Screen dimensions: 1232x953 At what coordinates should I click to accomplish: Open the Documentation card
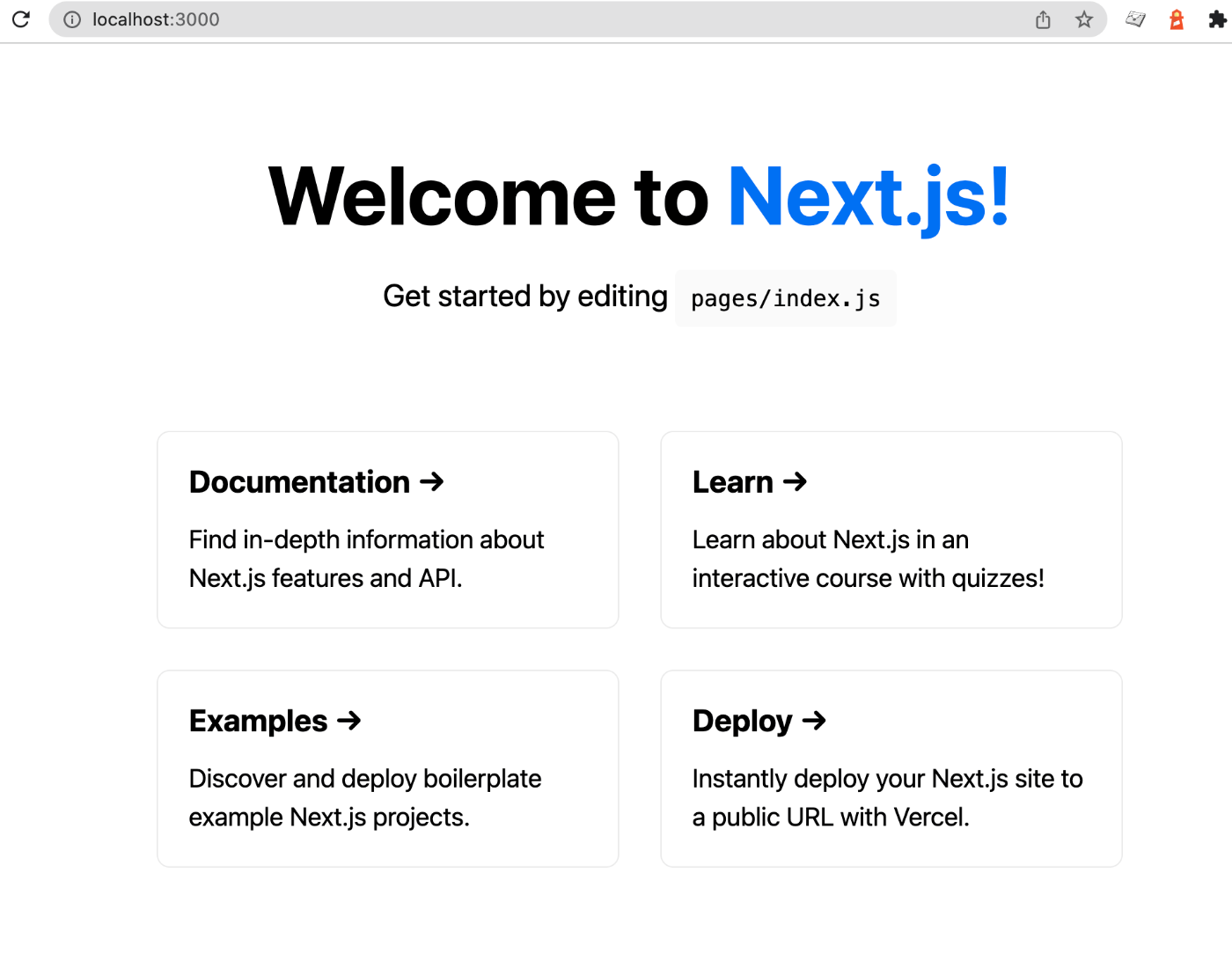tap(388, 530)
